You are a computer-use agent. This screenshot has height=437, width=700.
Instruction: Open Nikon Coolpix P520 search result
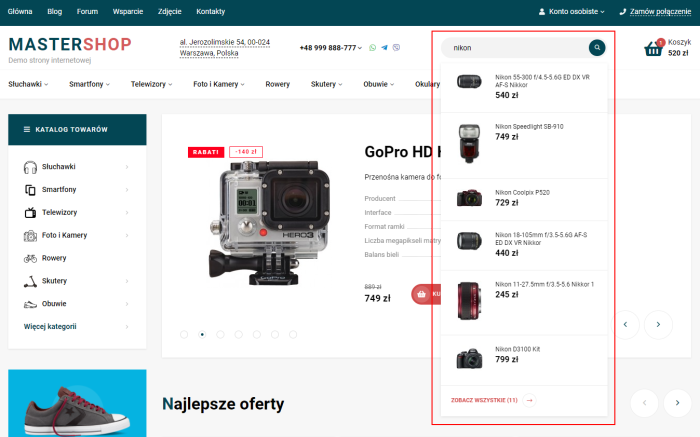(524, 200)
